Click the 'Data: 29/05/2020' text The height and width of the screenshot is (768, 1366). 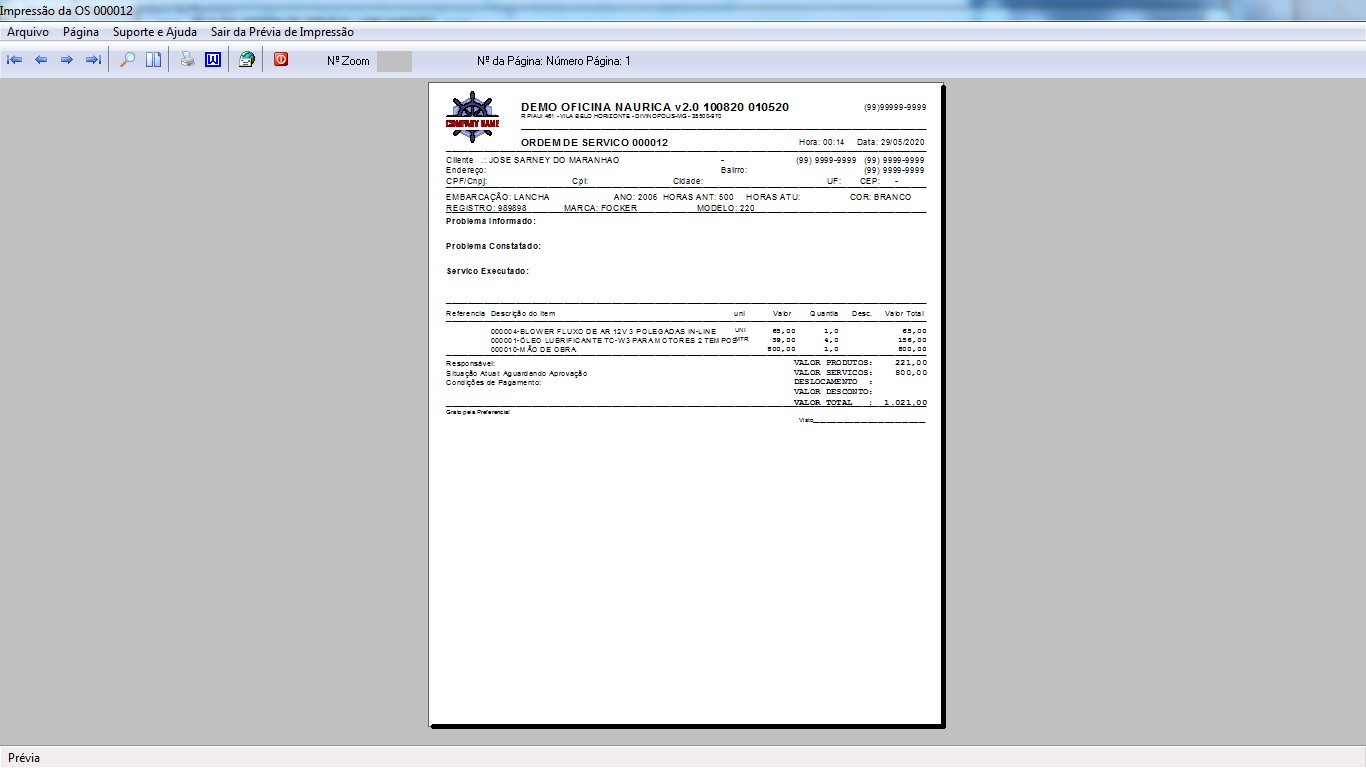coord(891,143)
